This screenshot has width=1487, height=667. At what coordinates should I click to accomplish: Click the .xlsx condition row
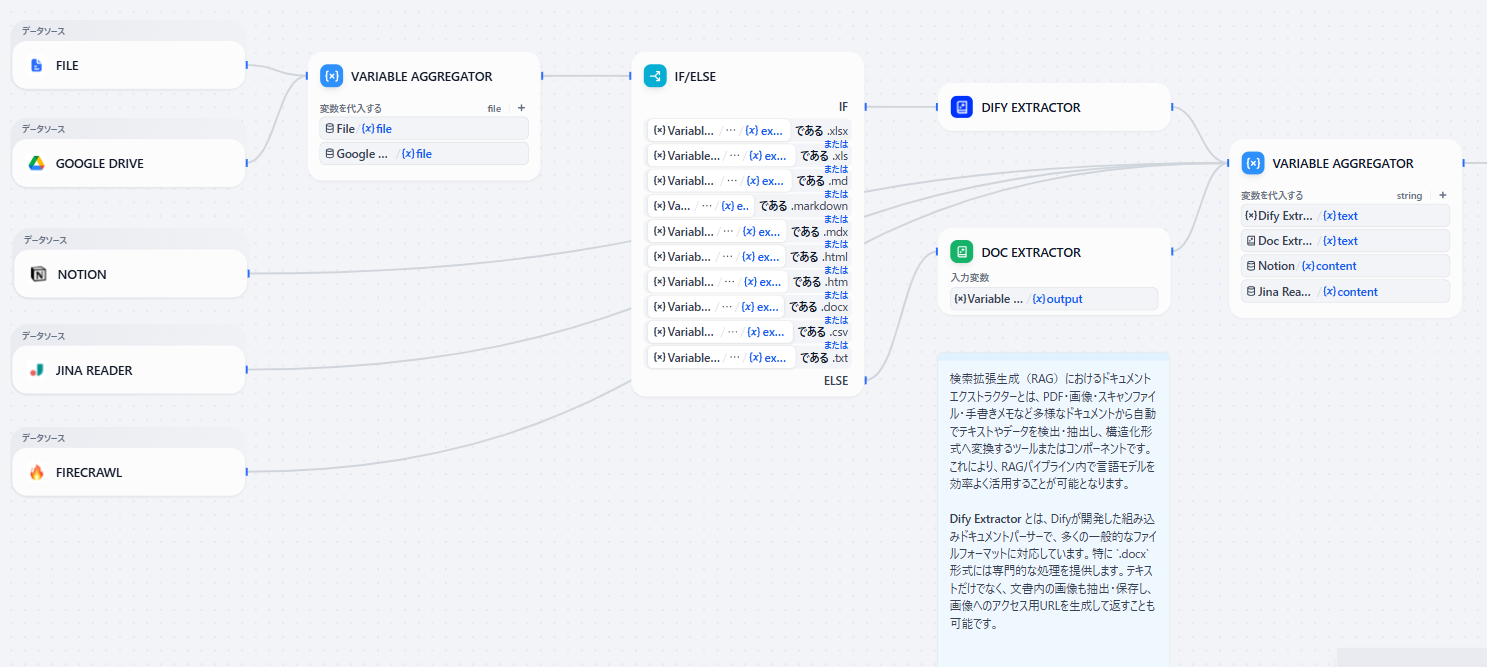748,131
